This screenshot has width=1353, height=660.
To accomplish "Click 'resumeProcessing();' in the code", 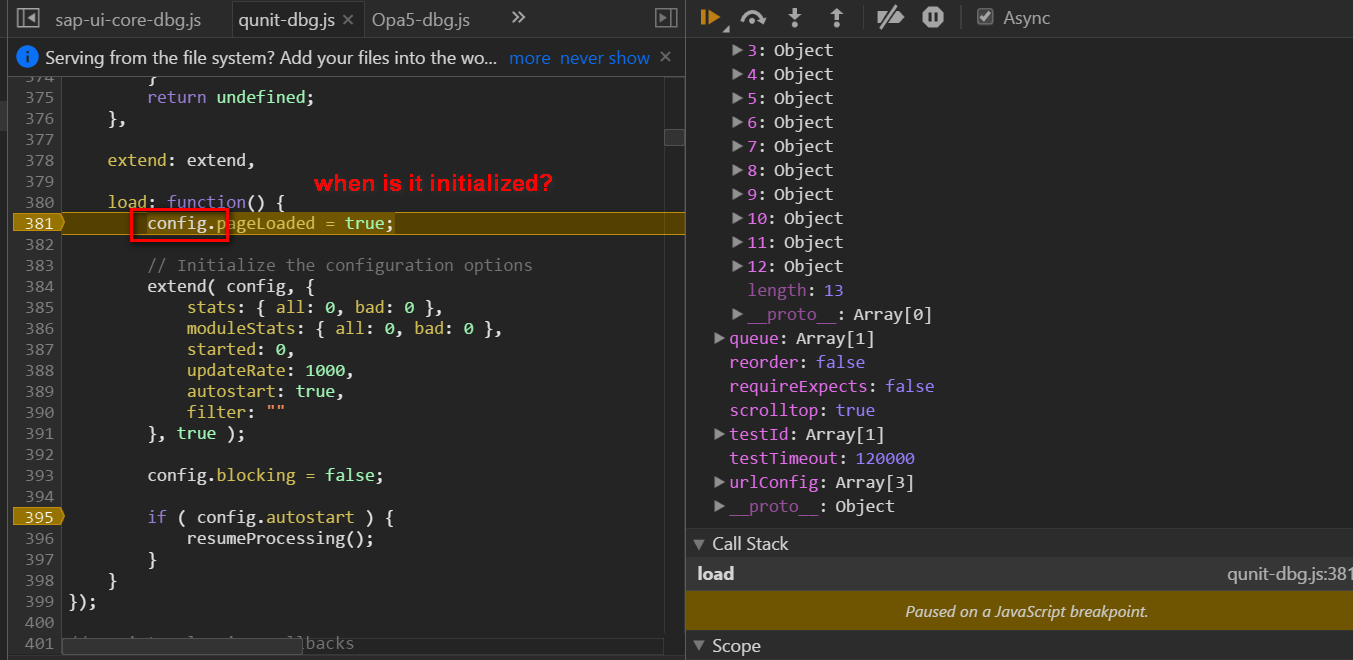I will click(280, 538).
